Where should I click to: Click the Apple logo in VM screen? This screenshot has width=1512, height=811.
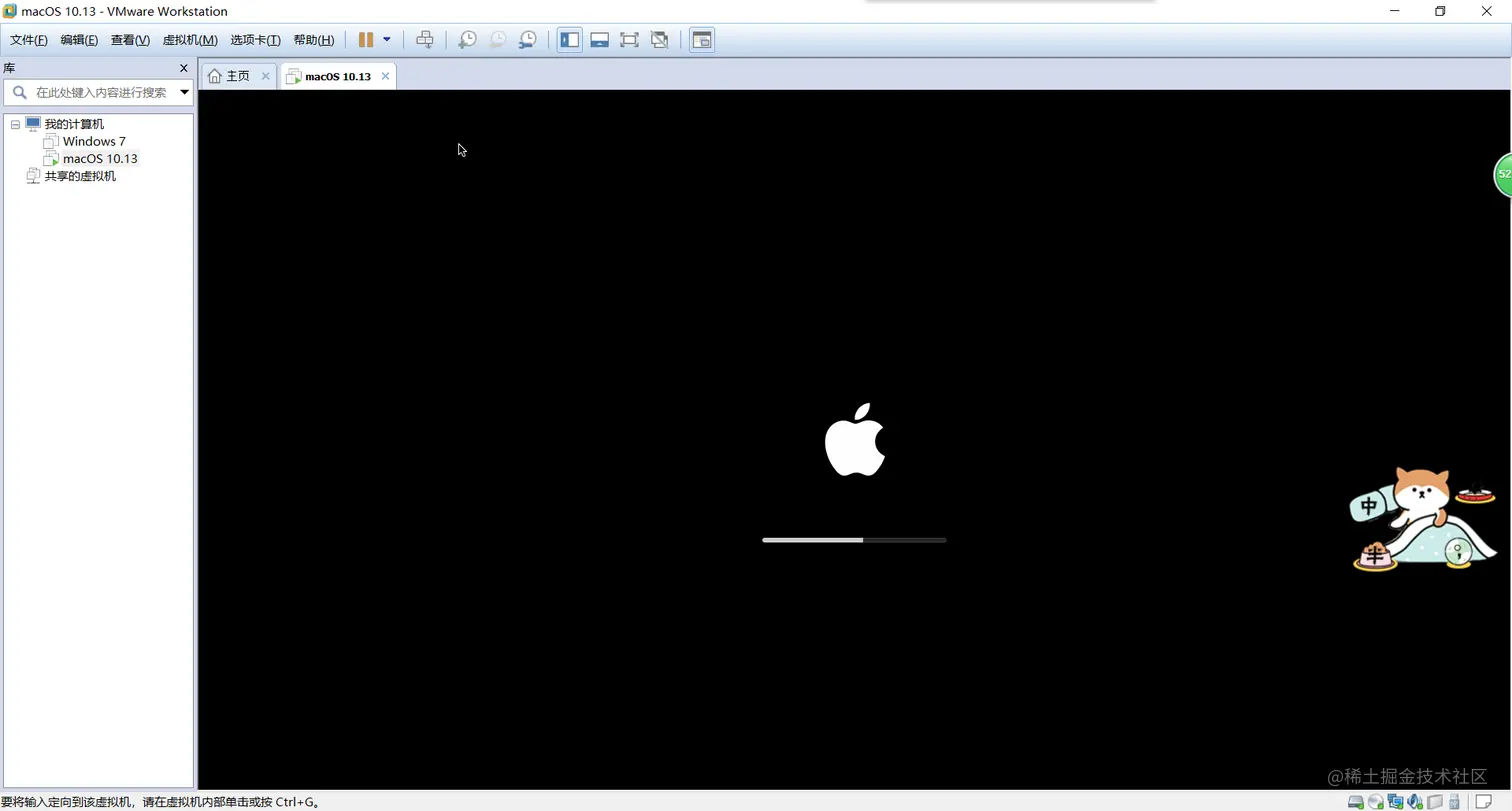click(x=855, y=439)
